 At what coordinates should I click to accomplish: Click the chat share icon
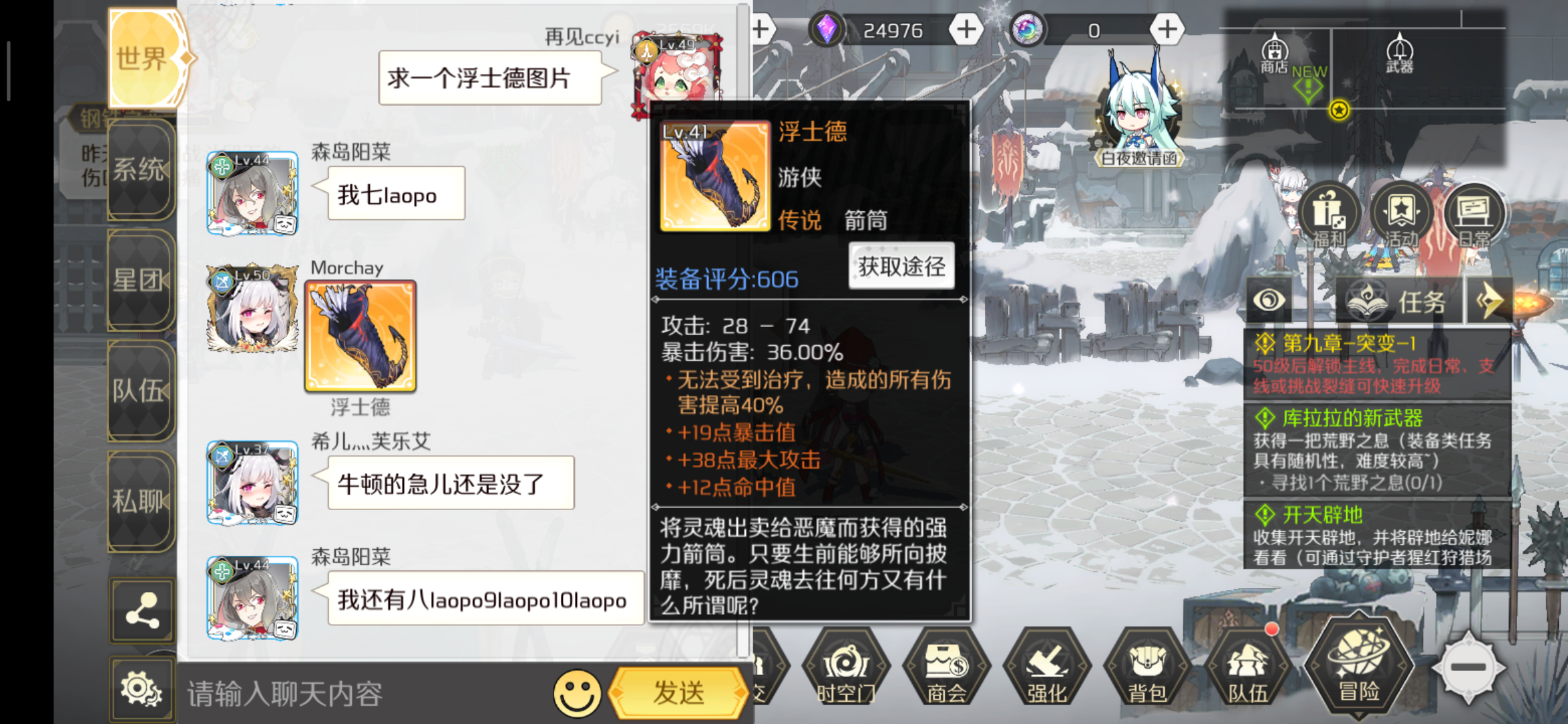click(x=142, y=611)
